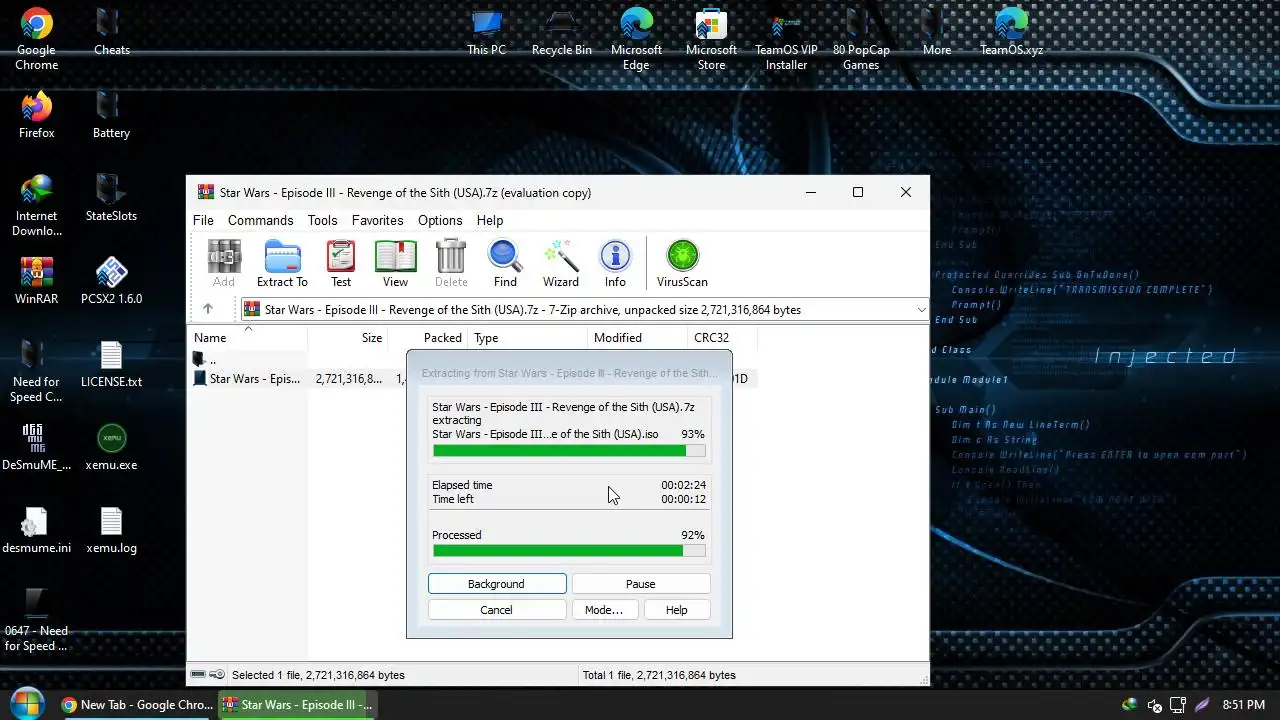Select the xemu.log desktop file

pyautogui.click(x=111, y=530)
